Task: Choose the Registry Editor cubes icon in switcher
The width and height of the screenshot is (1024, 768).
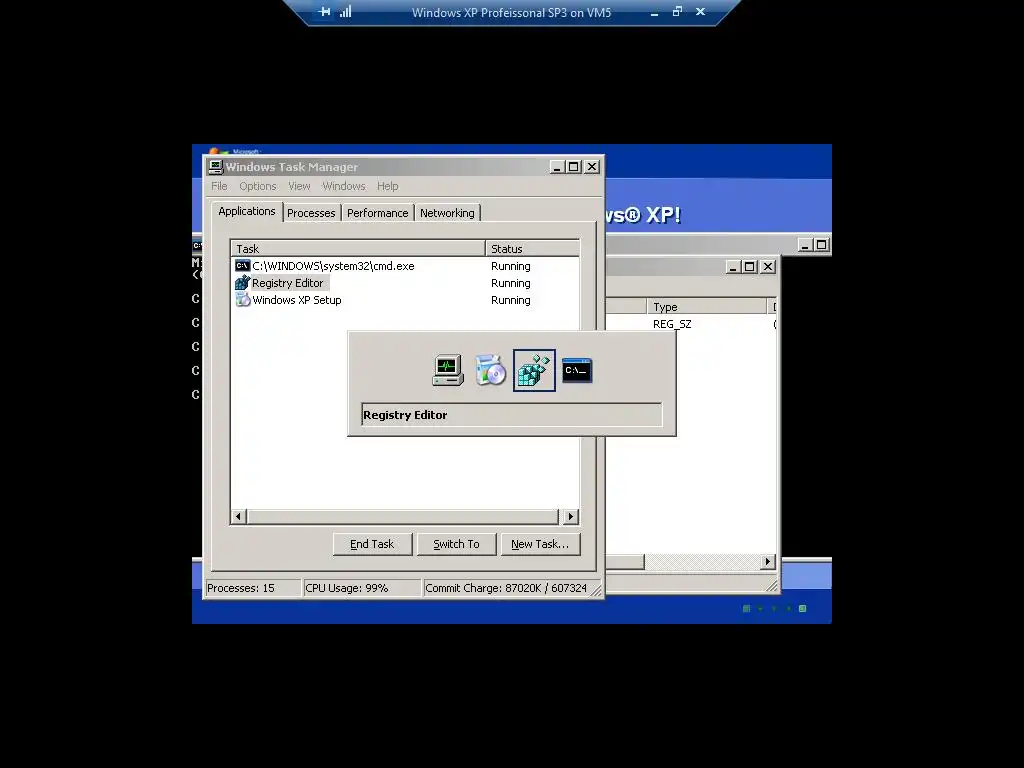Action: (x=534, y=370)
